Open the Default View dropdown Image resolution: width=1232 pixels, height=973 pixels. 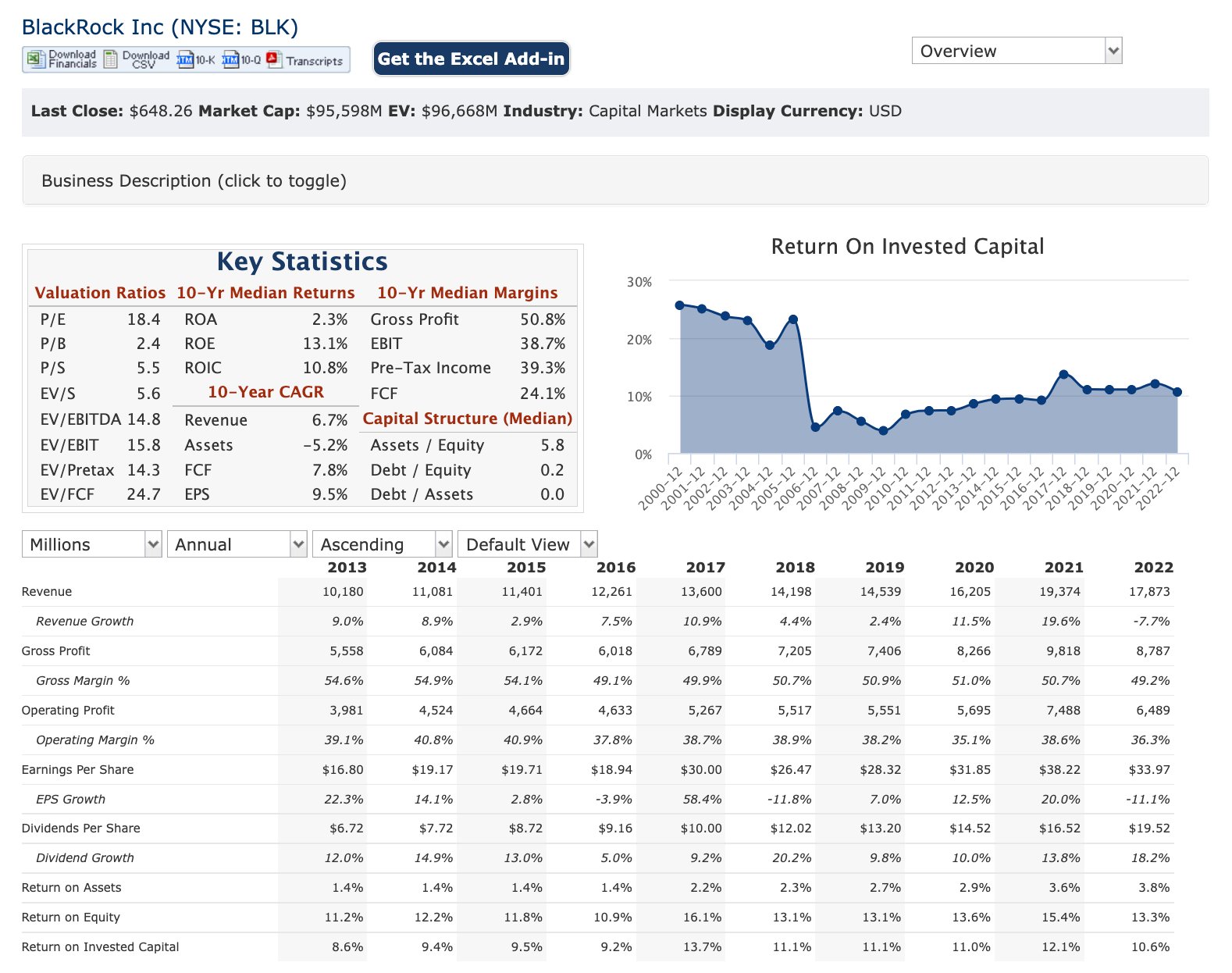(x=528, y=544)
